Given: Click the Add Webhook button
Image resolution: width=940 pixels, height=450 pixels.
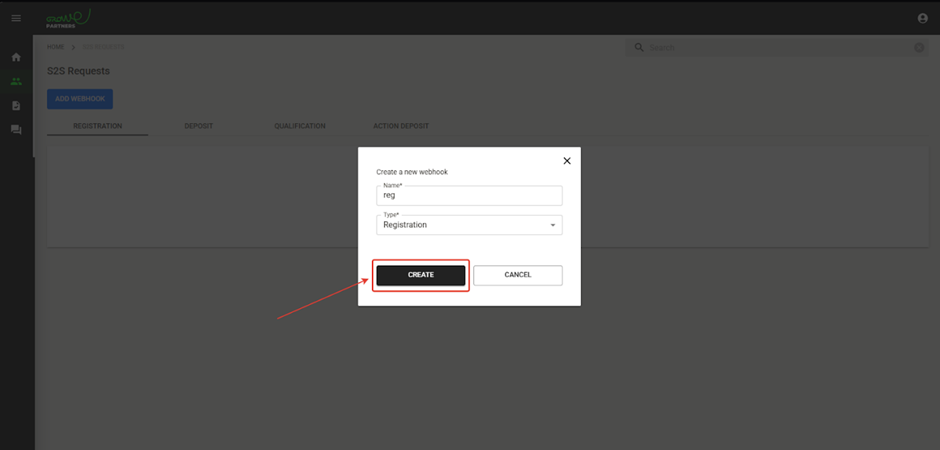Looking at the screenshot, I should [80, 99].
